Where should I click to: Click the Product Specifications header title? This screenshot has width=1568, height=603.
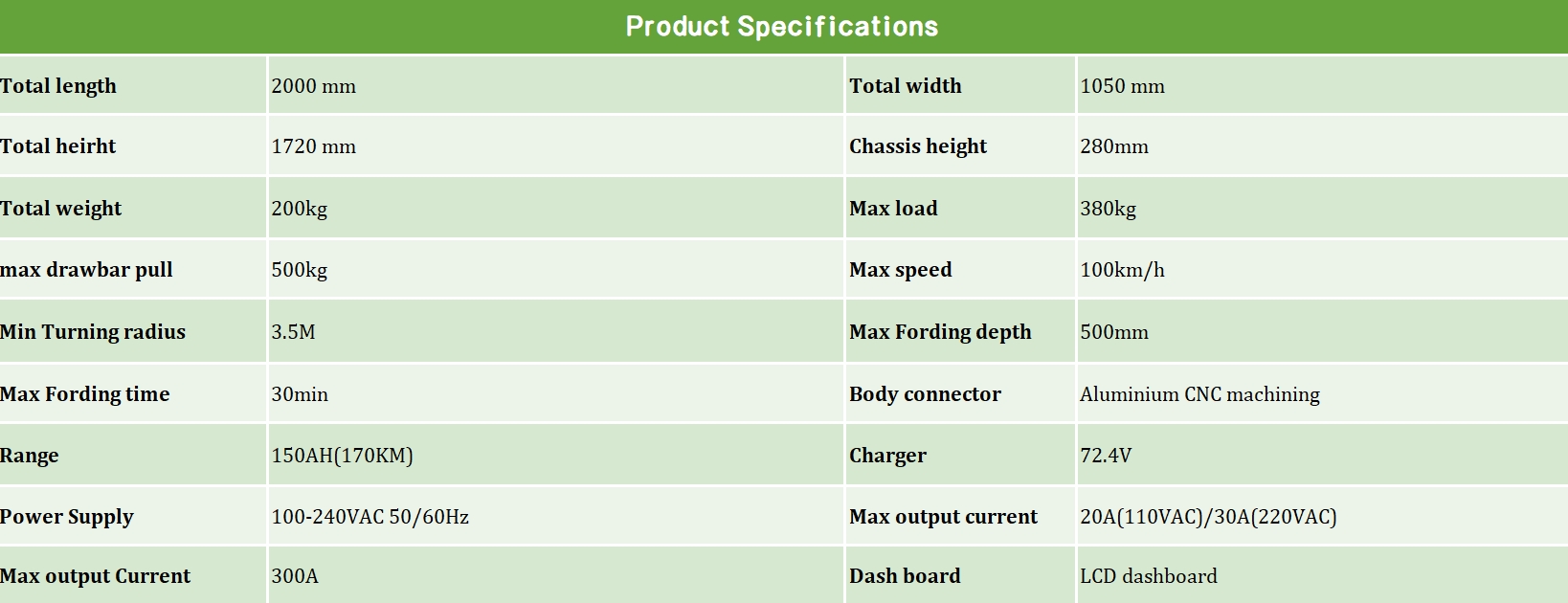(x=782, y=27)
